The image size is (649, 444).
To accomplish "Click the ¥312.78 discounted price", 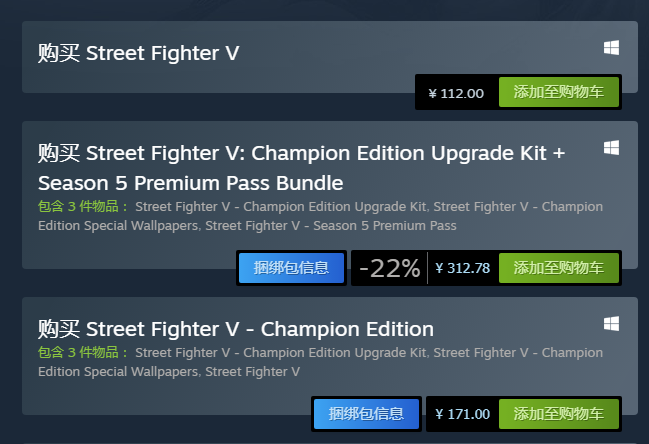I will click(462, 268).
